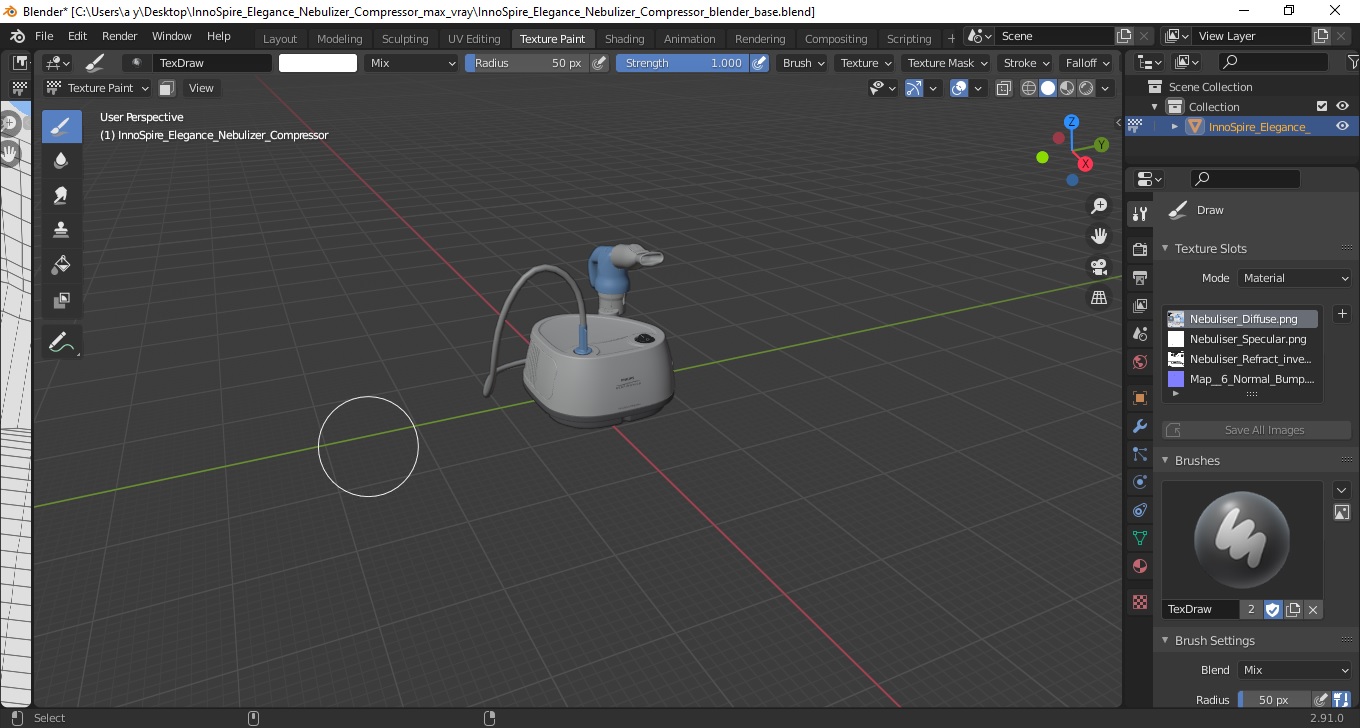
Task: Open Active Tool properties tab
Action: pos(1139,213)
